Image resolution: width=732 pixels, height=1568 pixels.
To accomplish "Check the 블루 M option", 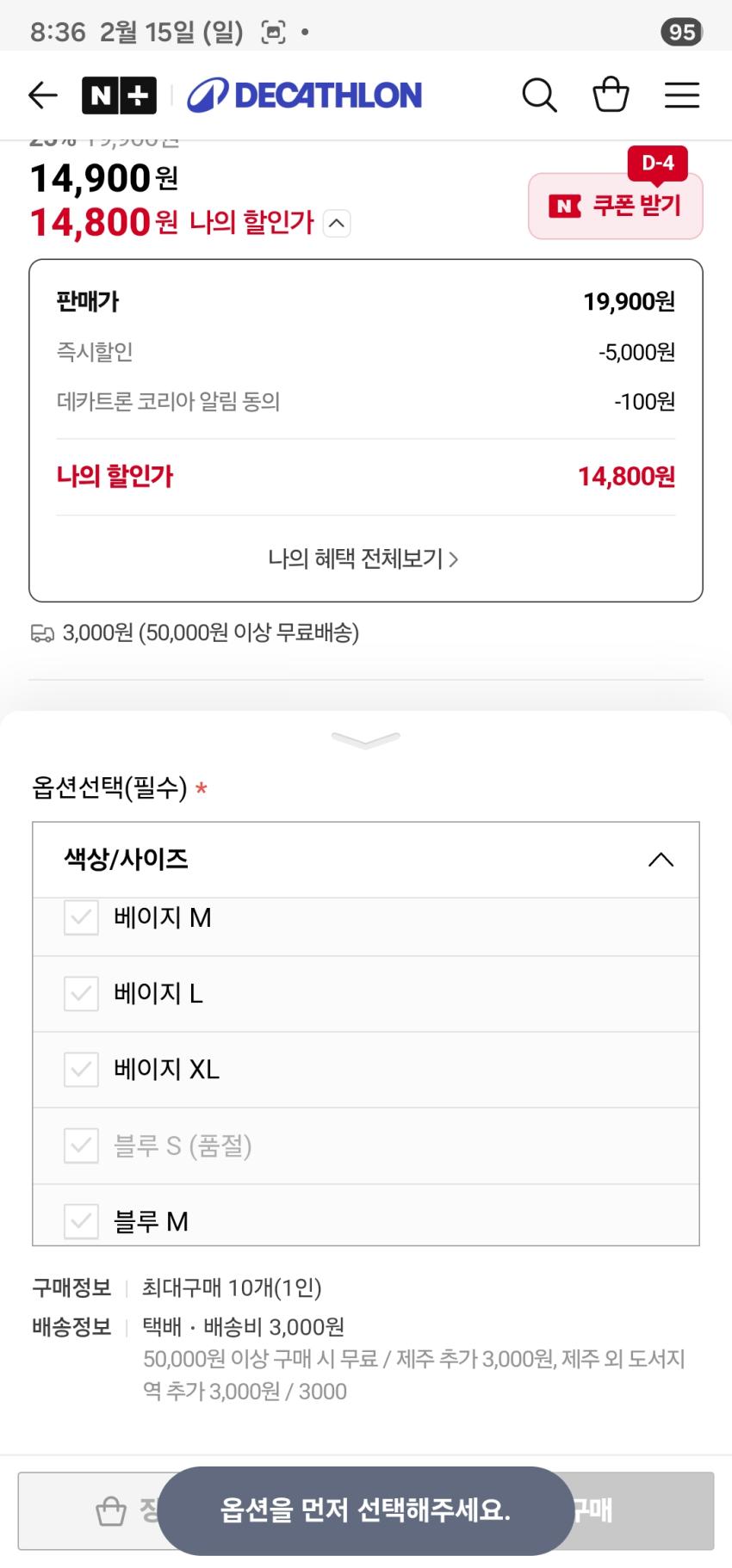I will pyautogui.click(x=81, y=1220).
